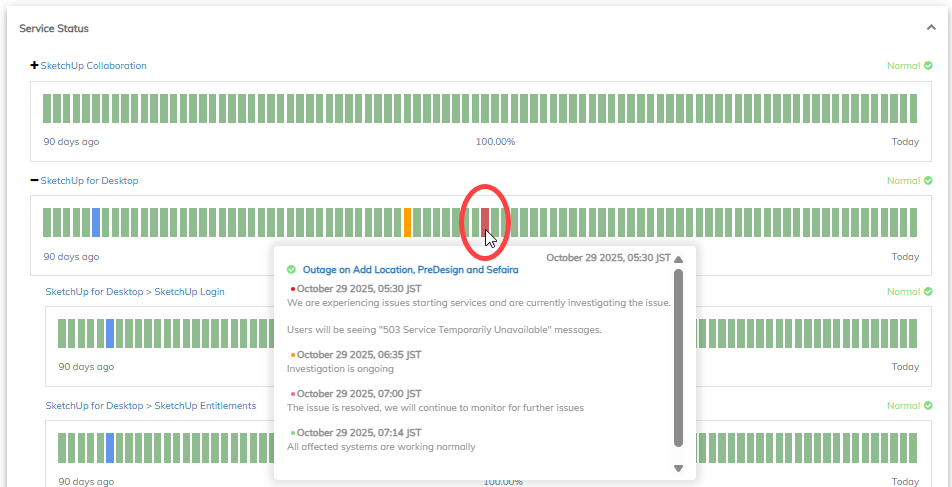Click the green check icon beside SketchUp Collaboration Normal

[928, 66]
